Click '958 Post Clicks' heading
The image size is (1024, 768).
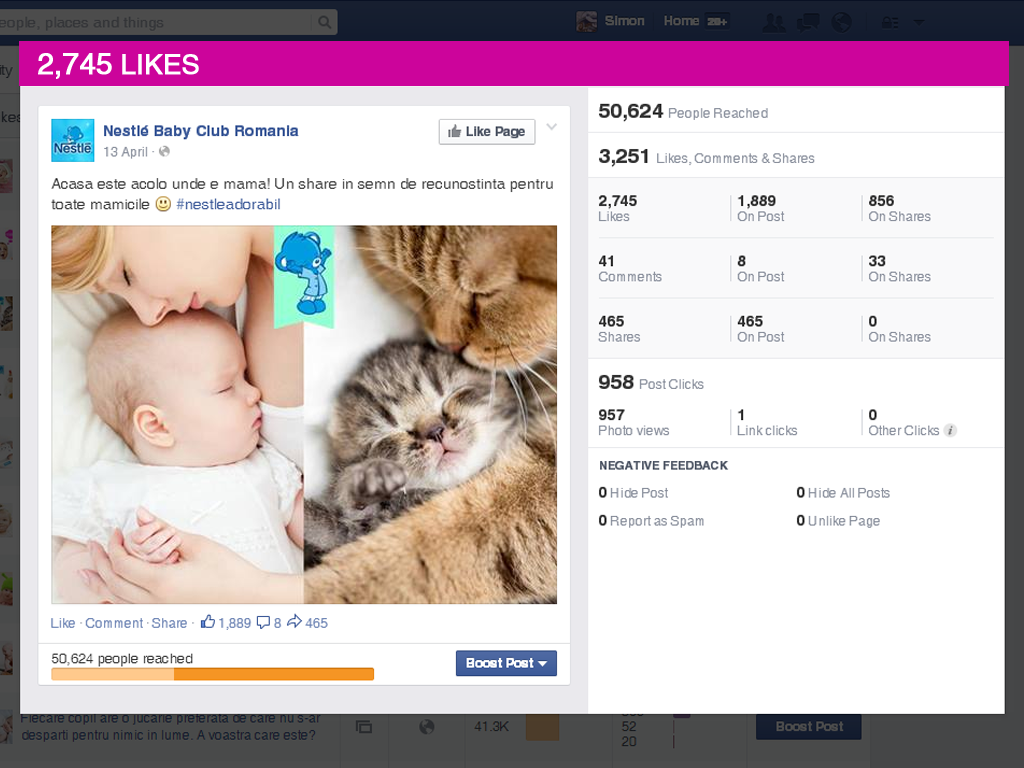[651, 383]
